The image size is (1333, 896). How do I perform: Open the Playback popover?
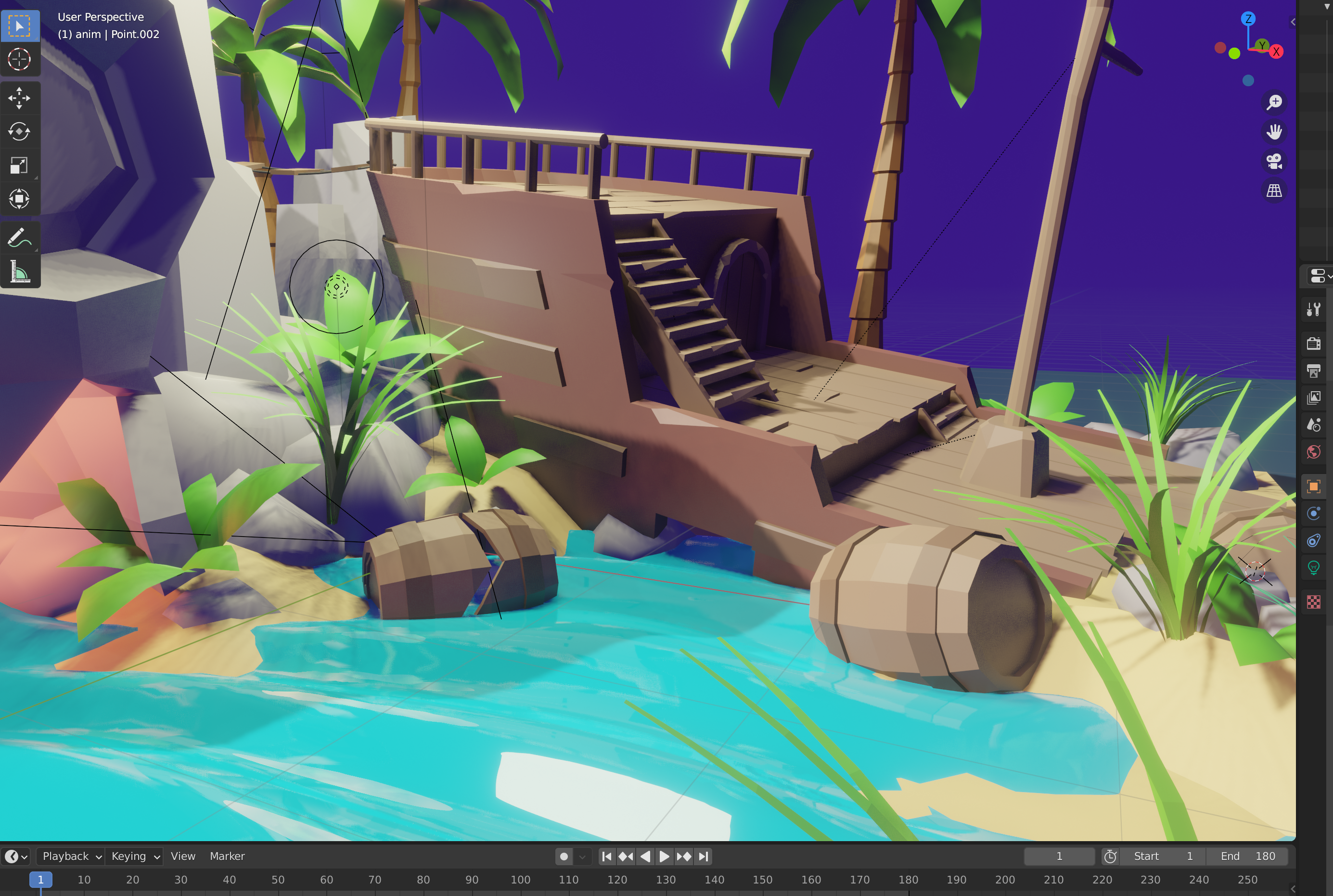(x=71, y=856)
